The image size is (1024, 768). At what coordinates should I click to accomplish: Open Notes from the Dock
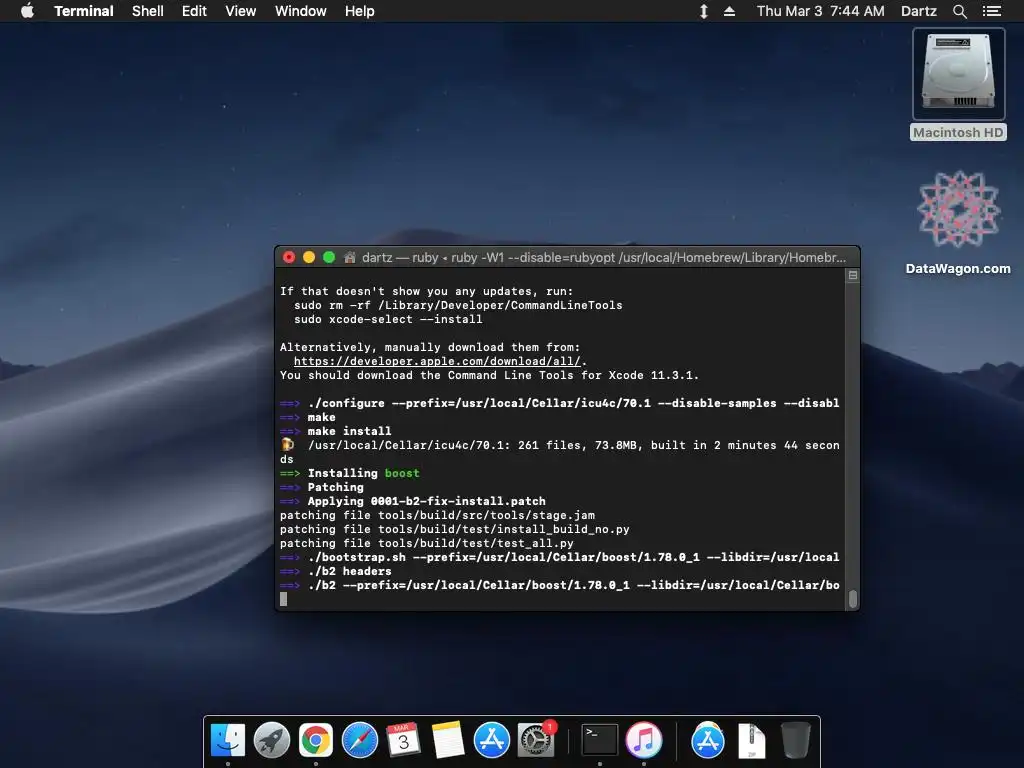(x=447, y=740)
